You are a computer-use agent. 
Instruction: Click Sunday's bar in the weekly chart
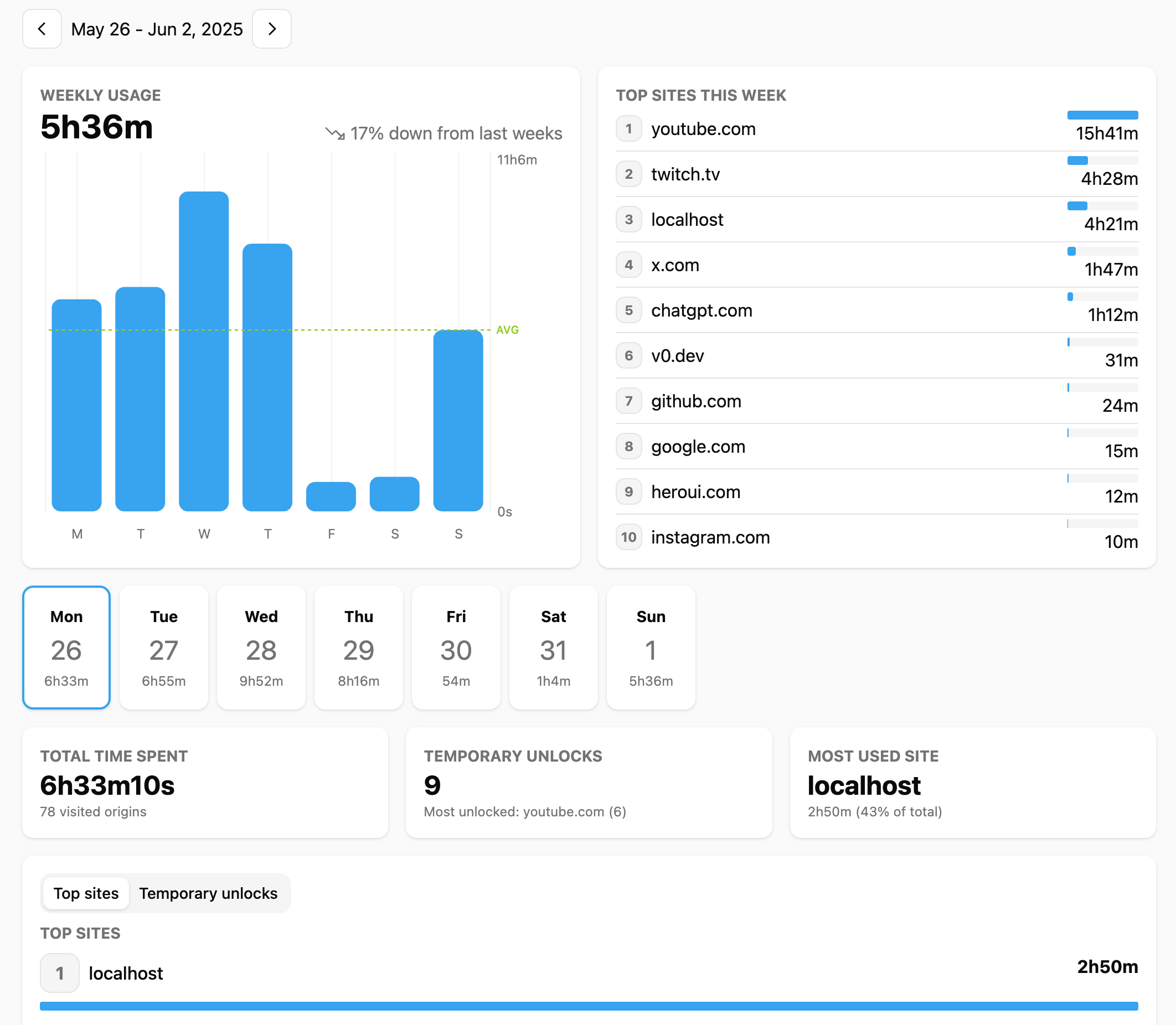pos(458,421)
